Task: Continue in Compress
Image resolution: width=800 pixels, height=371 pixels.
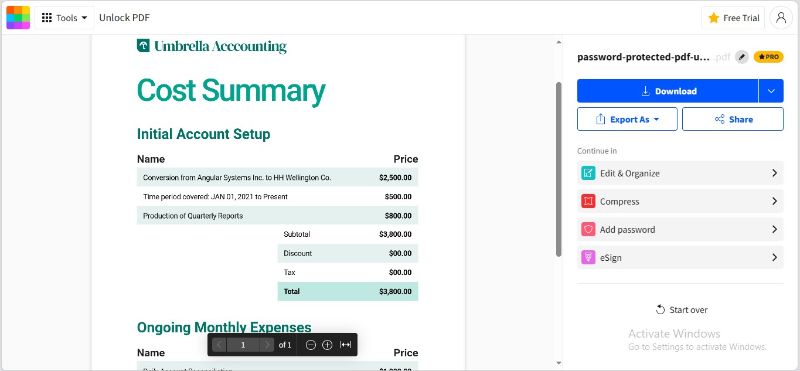Action: (680, 201)
